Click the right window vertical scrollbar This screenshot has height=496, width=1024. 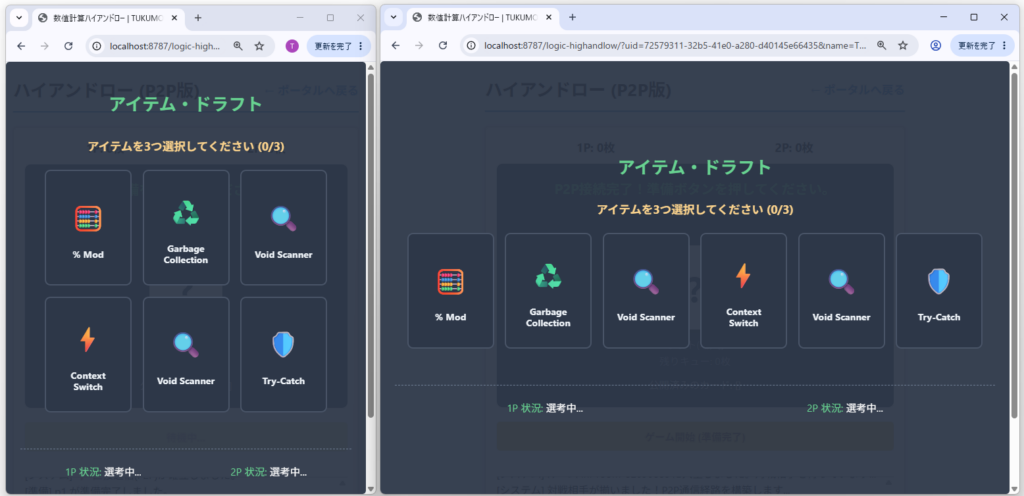[x=1014, y=247]
